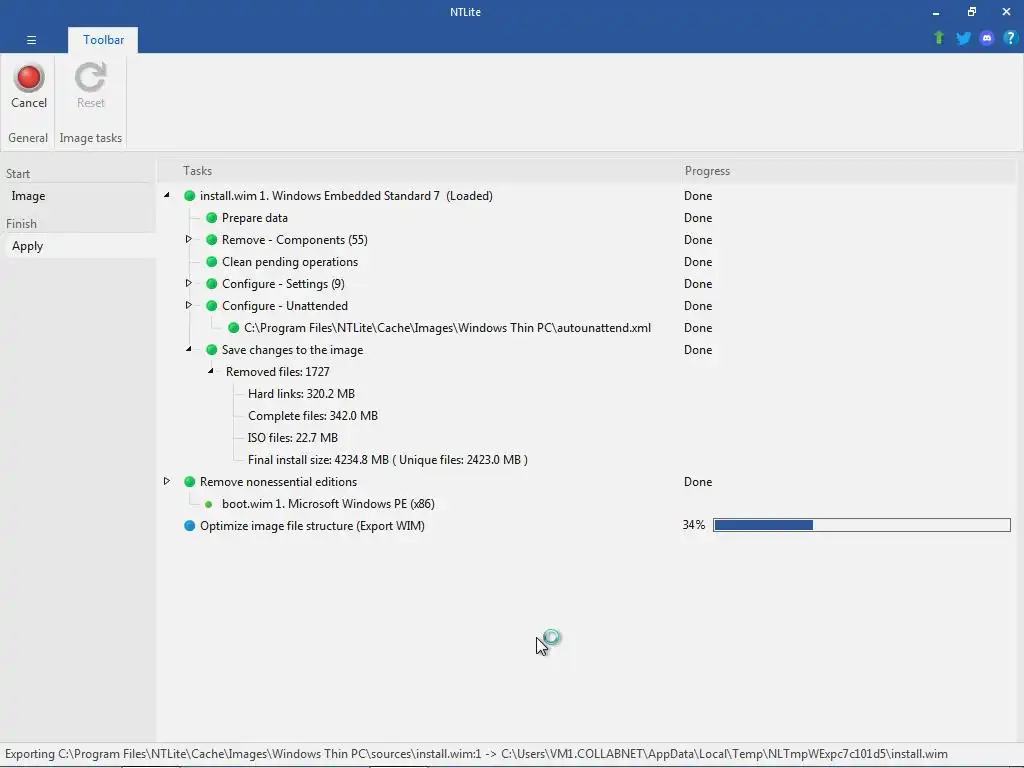The width and height of the screenshot is (1024, 768).
Task: Open the Discord icon
Action: coord(987,38)
